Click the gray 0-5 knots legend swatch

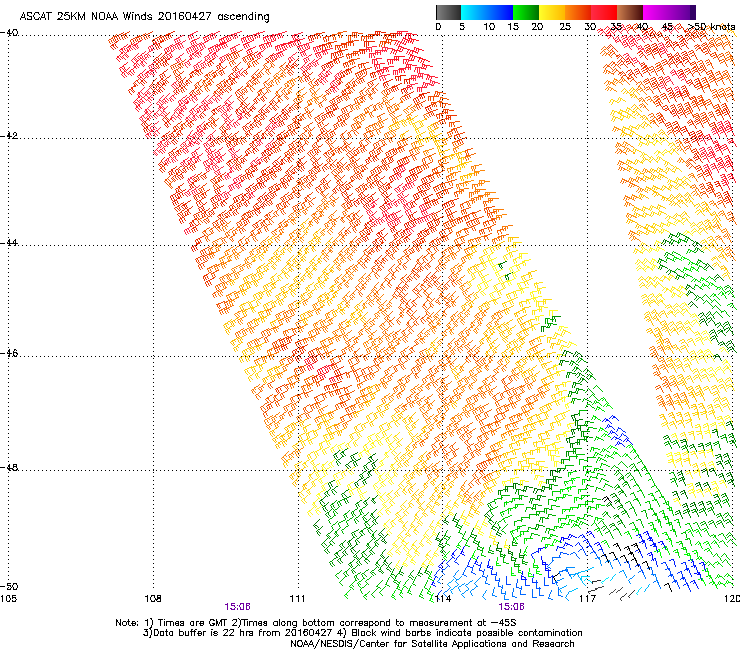[x=448, y=12]
